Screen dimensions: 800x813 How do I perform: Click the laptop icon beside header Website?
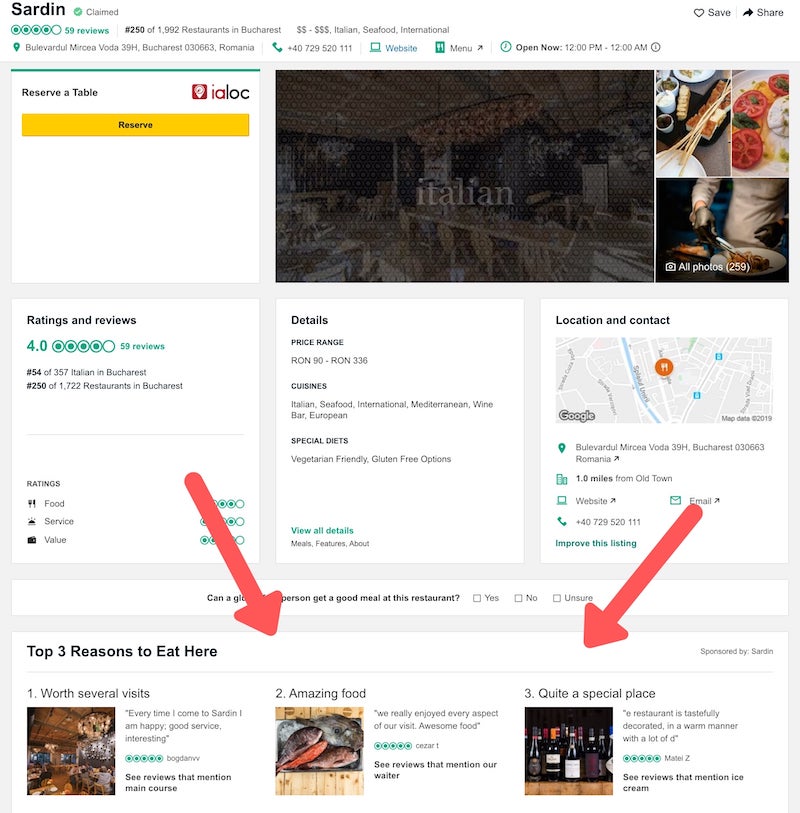(375, 48)
